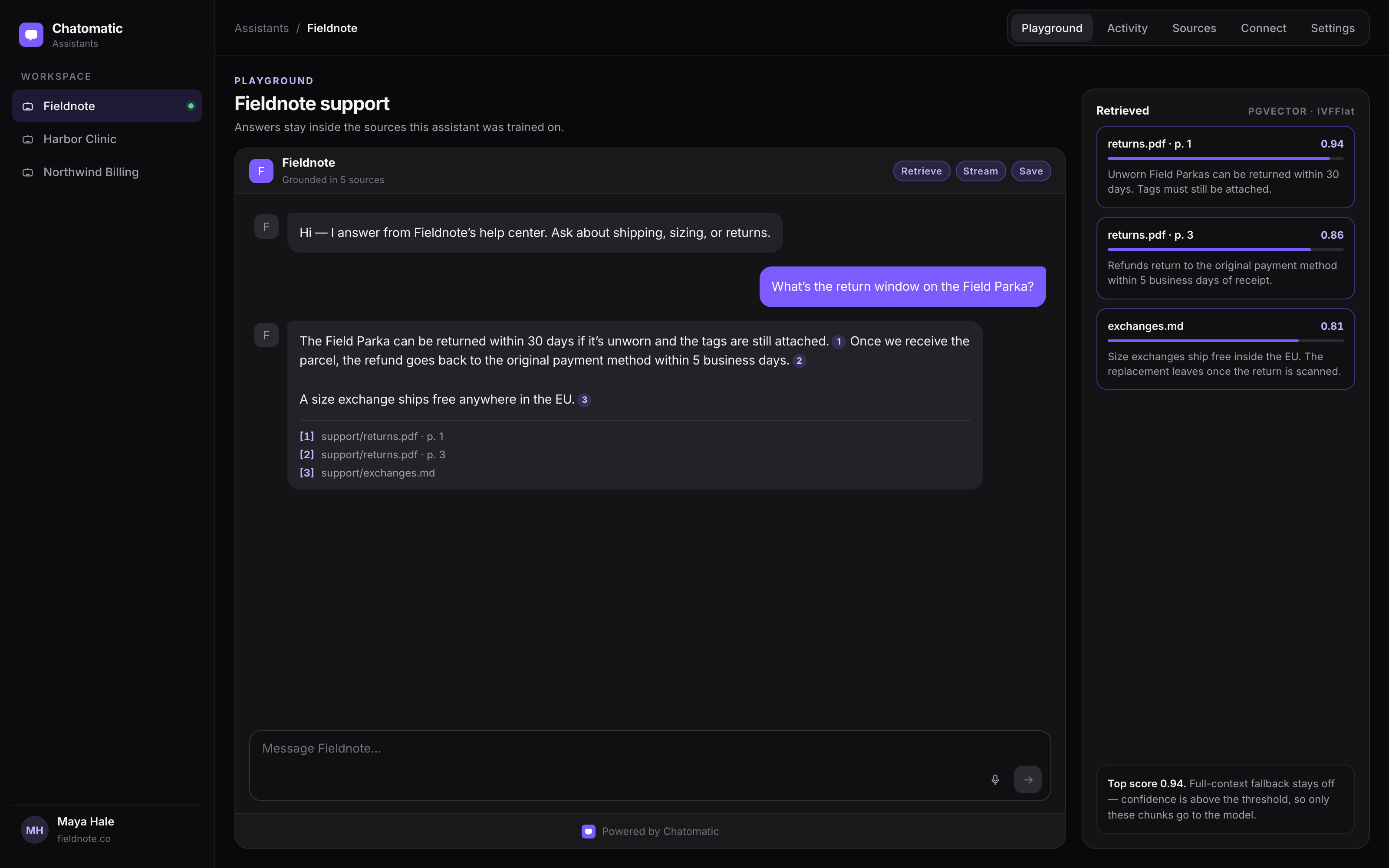Open citation marker 3 in the answer

click(x=584, y=400)
